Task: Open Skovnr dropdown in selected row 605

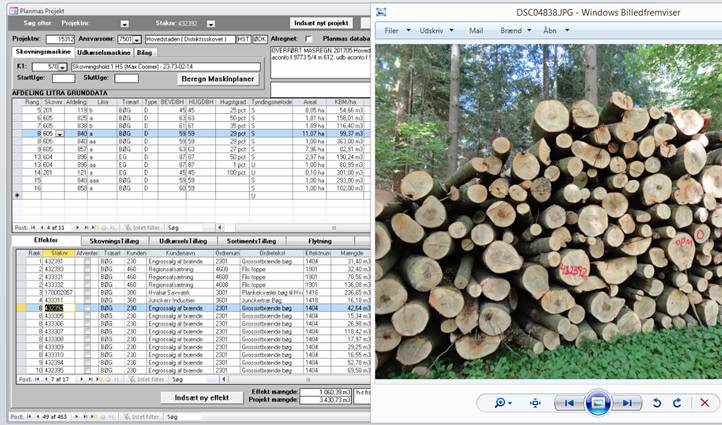Action: [59, 134]
